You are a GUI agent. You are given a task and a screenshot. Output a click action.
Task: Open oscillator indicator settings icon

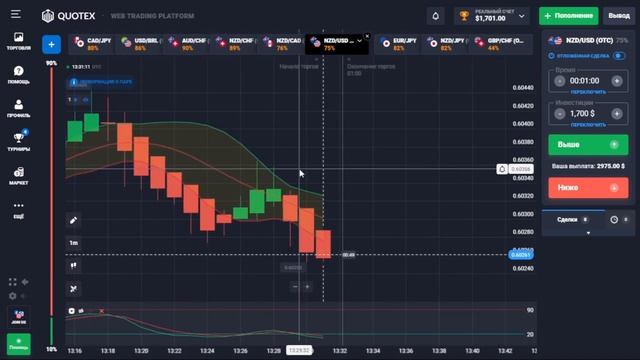click(72, 311)
